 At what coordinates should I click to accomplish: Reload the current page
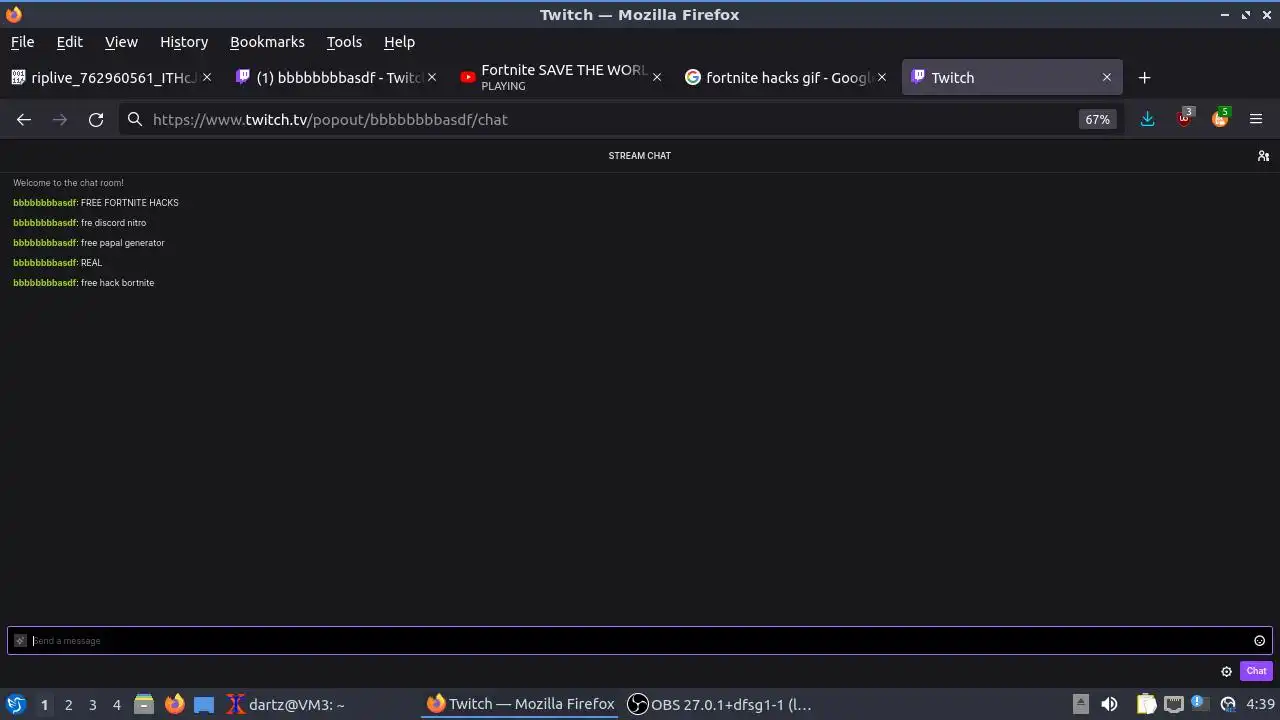tap(96, 119)
